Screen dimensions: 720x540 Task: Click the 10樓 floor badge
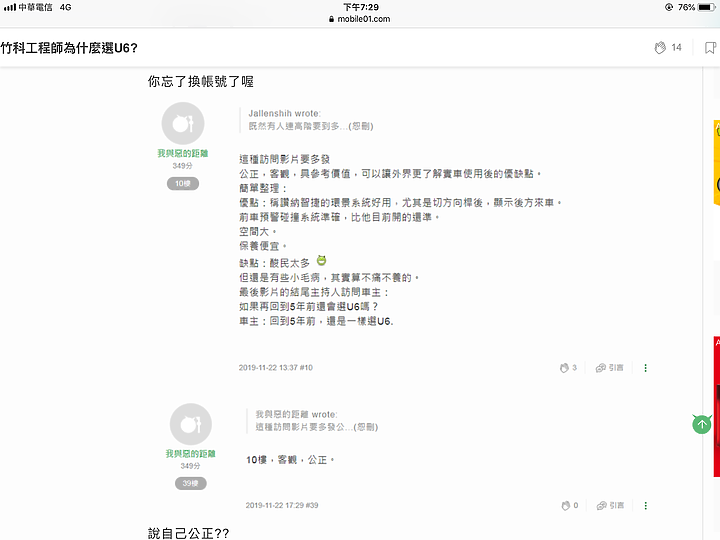click(183, 184)
